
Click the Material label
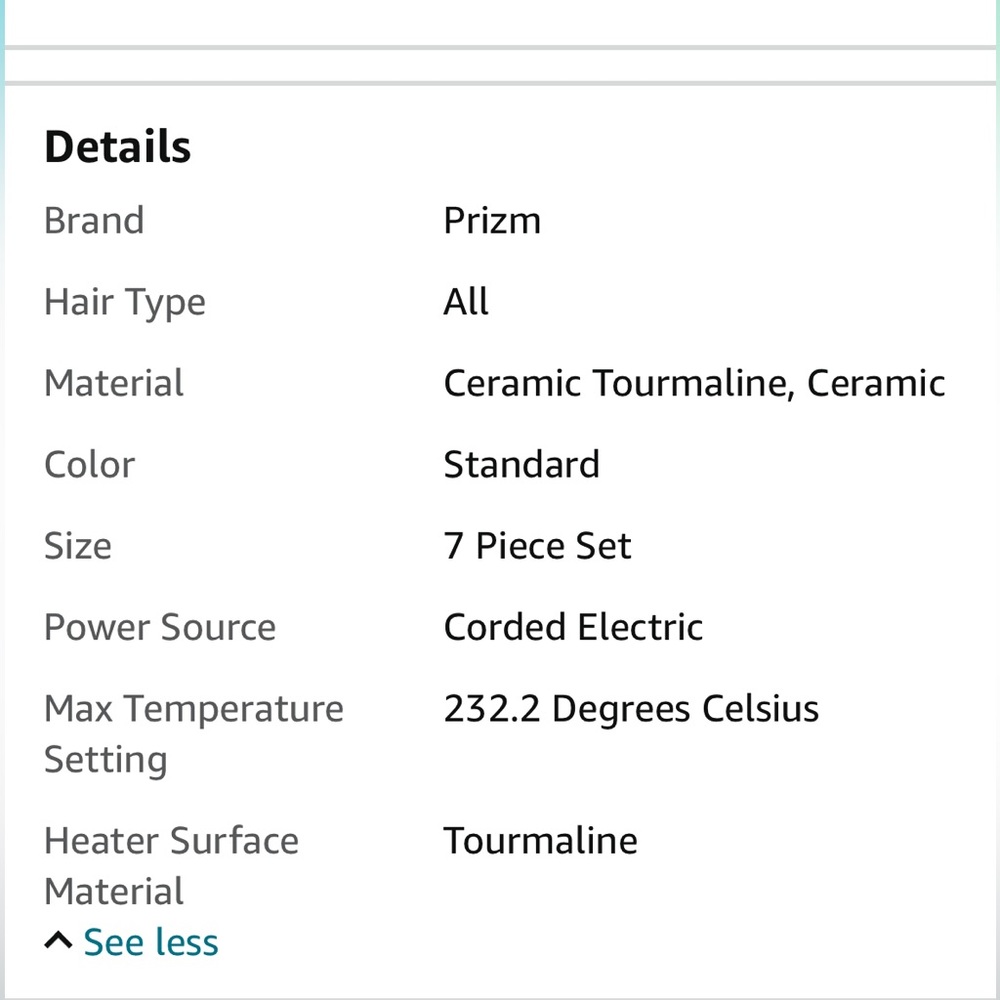coord(114,383)
